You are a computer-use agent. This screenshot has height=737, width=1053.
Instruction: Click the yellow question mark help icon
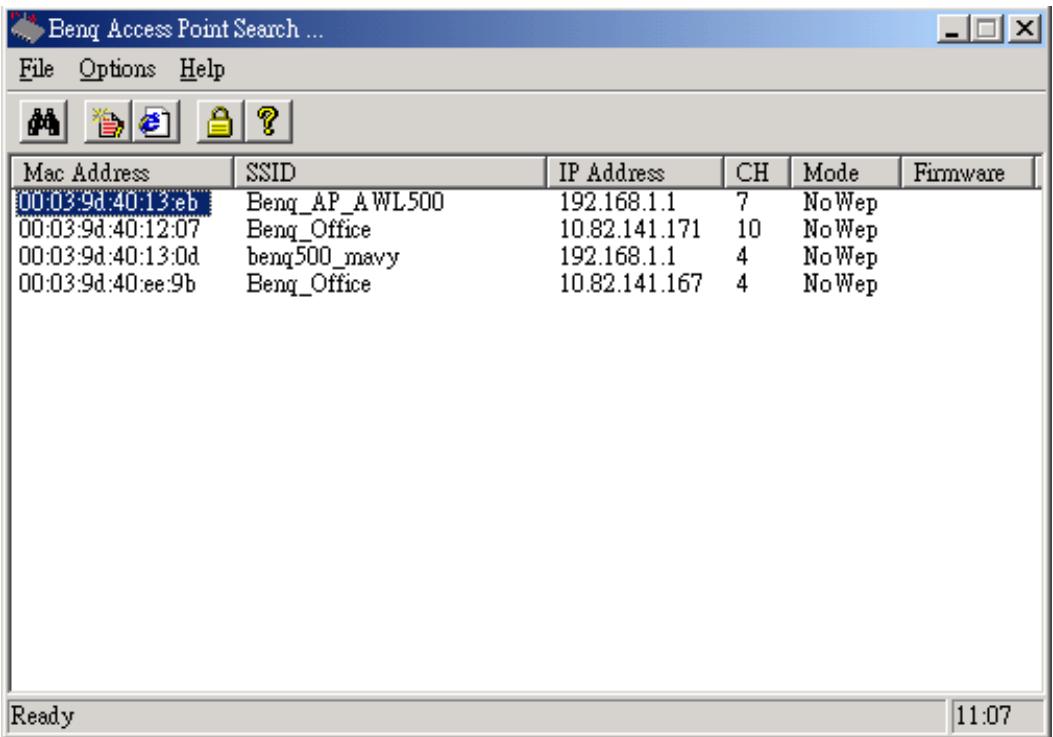pos(269,122)
